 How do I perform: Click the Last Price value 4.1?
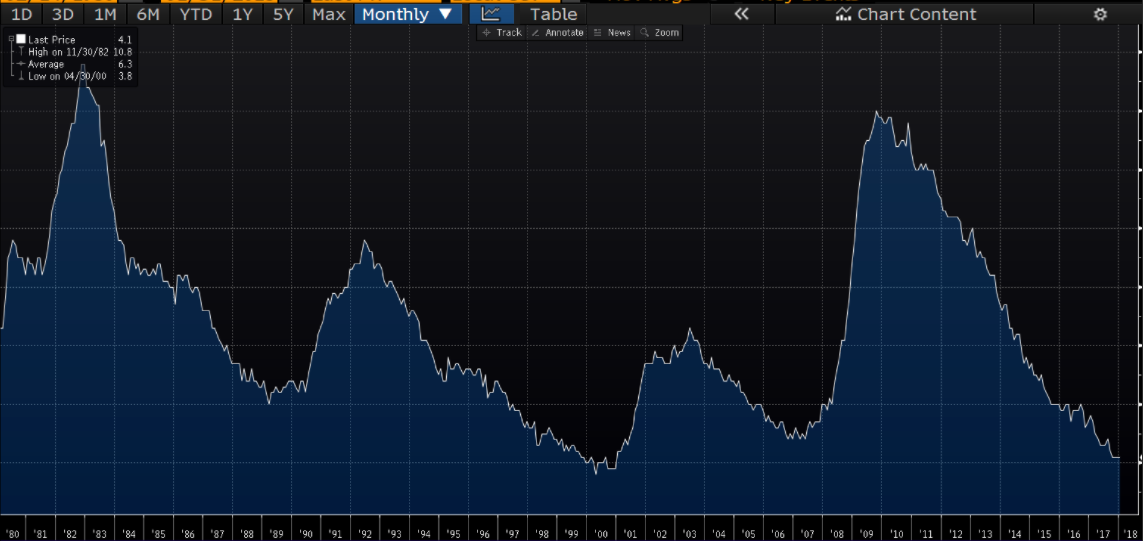tap(124, 39)
